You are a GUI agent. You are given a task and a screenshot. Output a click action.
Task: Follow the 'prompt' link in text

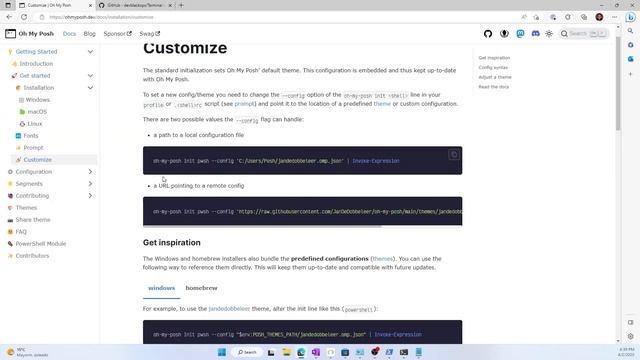pyautogui.click(x=244, y=104)
